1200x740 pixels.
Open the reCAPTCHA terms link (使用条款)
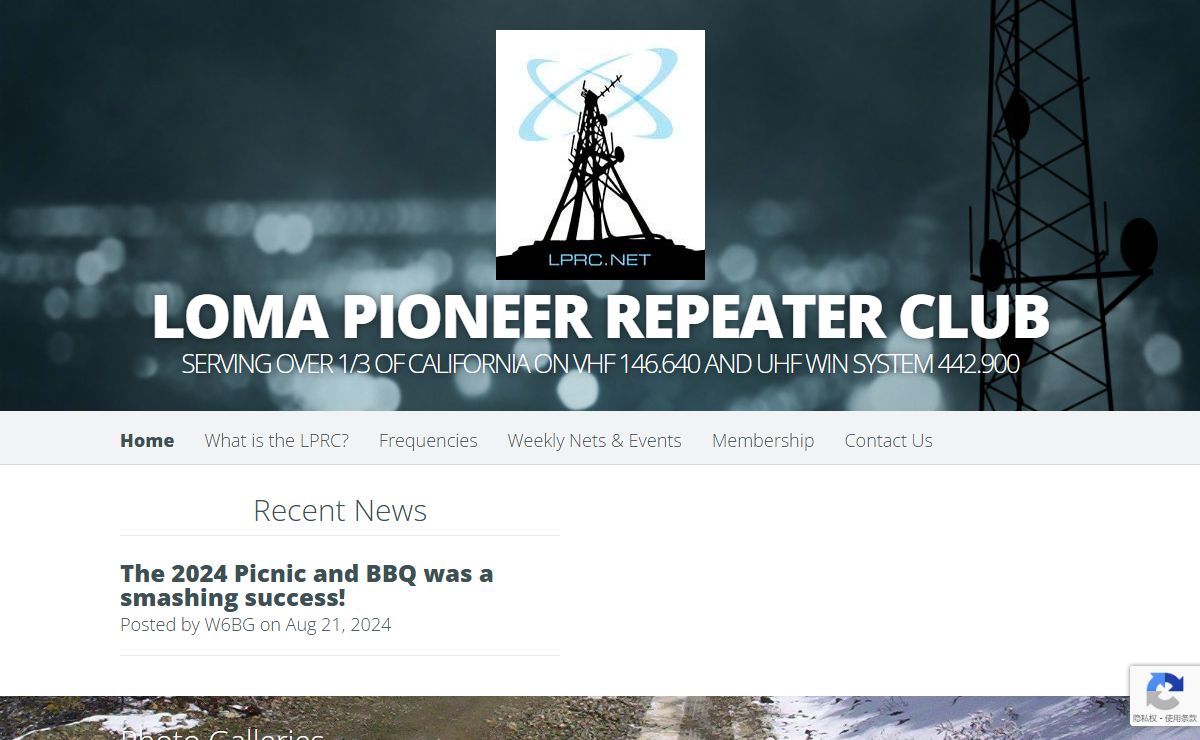coord(1180,719)
